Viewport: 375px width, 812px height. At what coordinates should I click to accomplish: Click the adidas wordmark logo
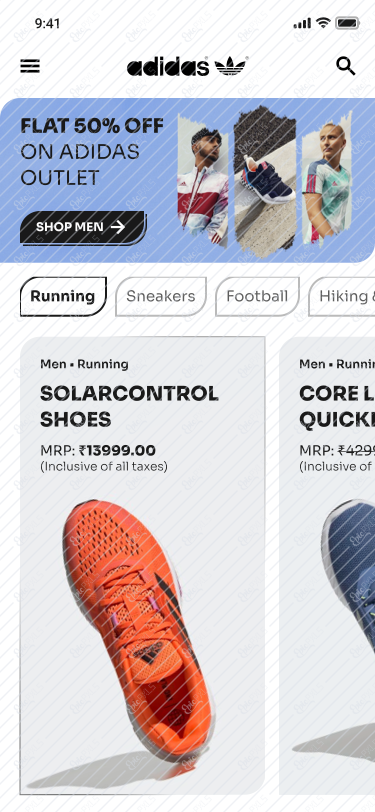pyautogui.click(x=168, y=67)
